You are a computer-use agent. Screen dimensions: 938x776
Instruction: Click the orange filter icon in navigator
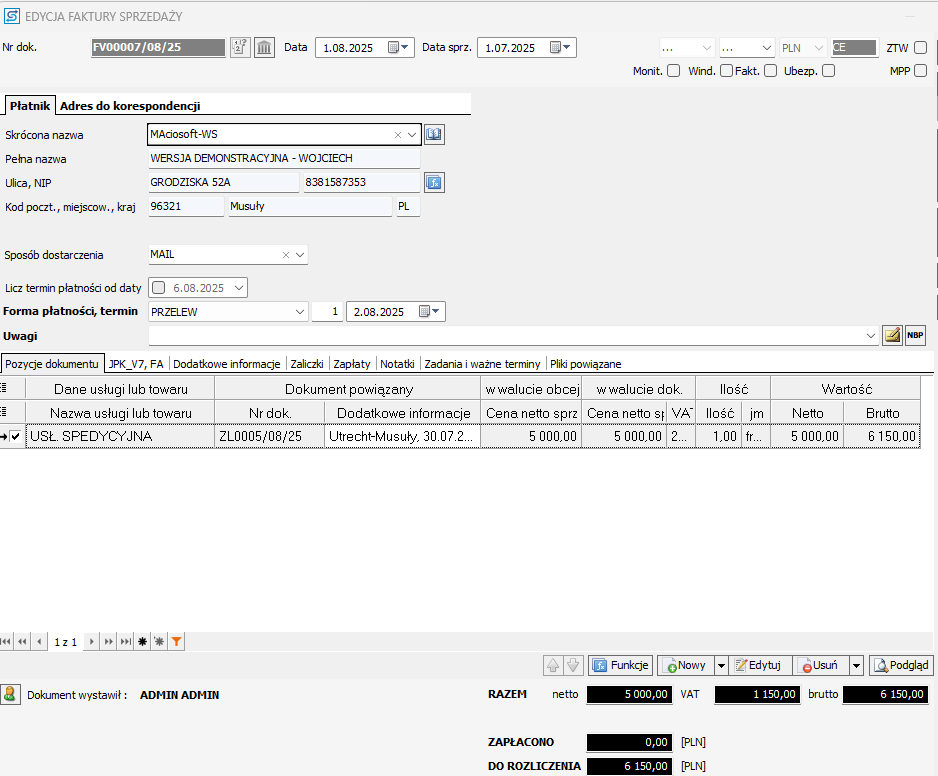pyautogui.click(x=176, y=641)
